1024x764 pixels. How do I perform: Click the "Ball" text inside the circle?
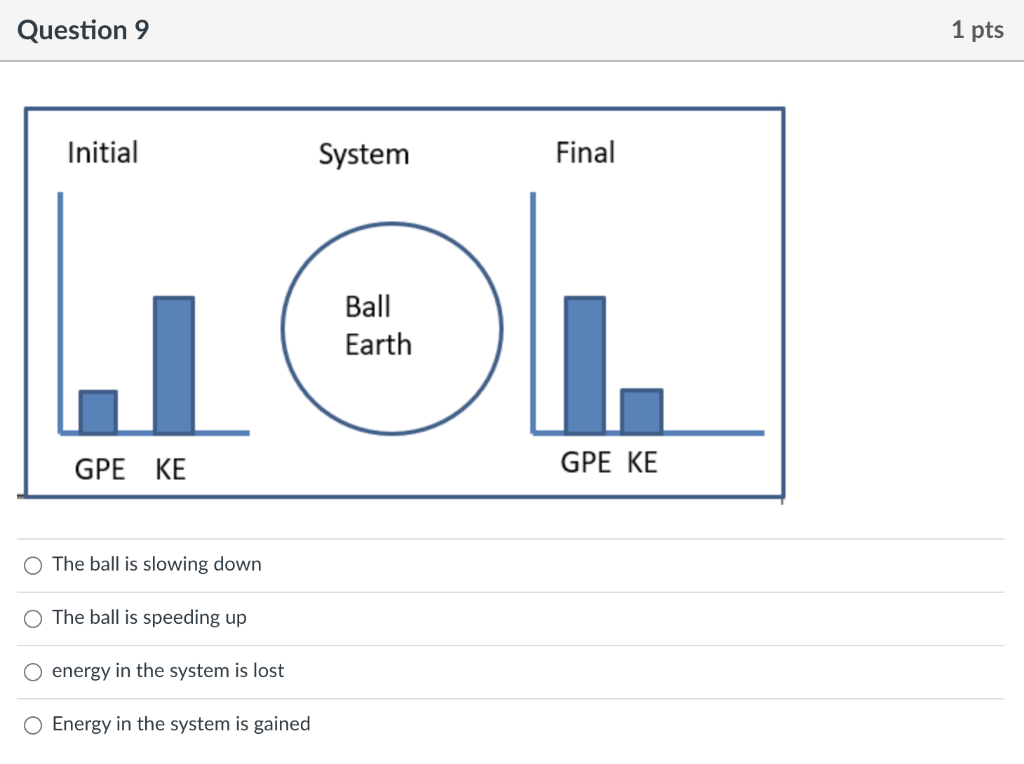(368, 307)
